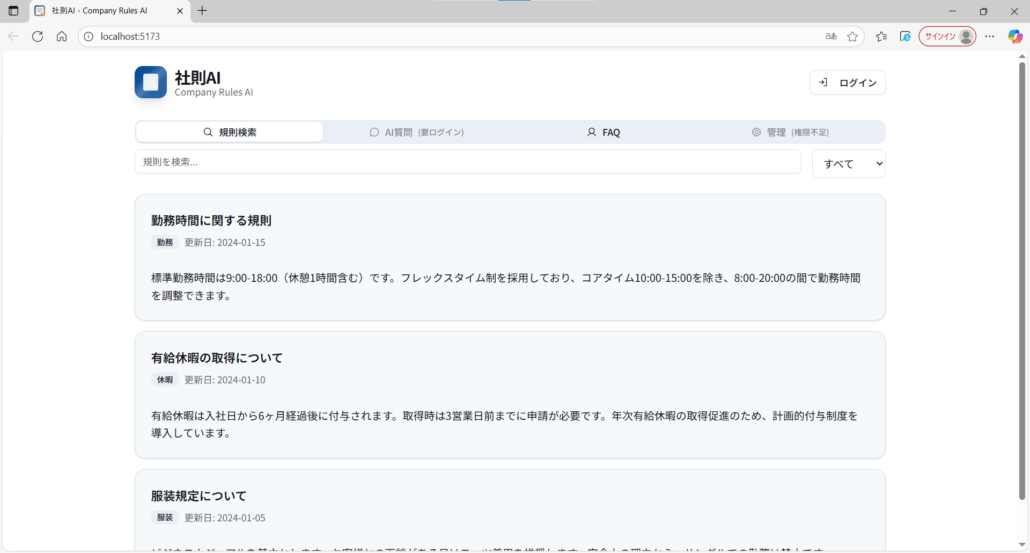
Task: Switch to the 規則検索 tab
Action: click(229, 132)
